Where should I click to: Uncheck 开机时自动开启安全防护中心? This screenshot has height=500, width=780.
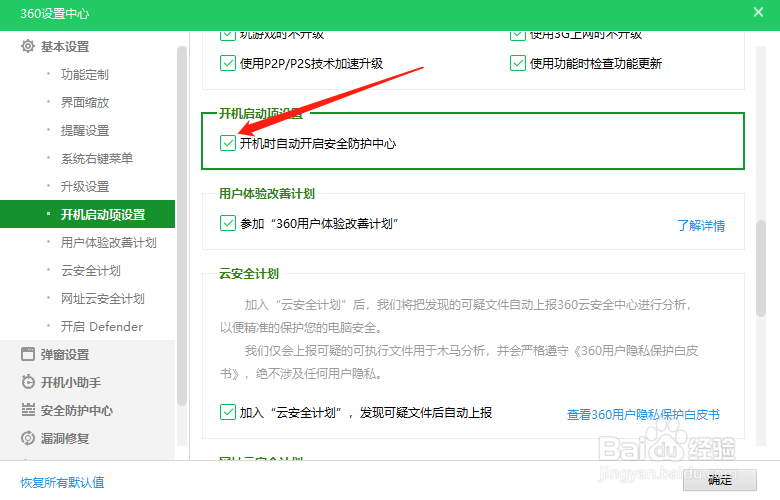[227, 143]
